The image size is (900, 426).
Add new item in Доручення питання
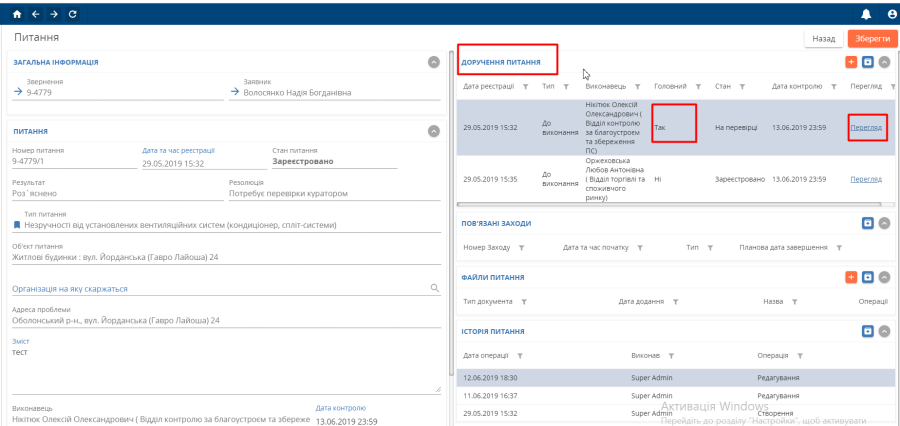(851, 62)
